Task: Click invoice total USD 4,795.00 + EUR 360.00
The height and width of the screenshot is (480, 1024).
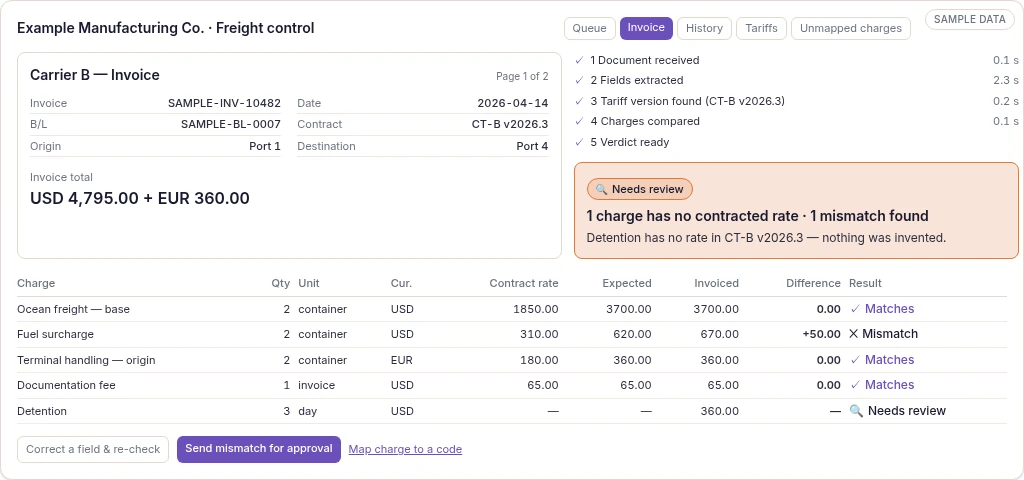Action: [x=140, y=198]
